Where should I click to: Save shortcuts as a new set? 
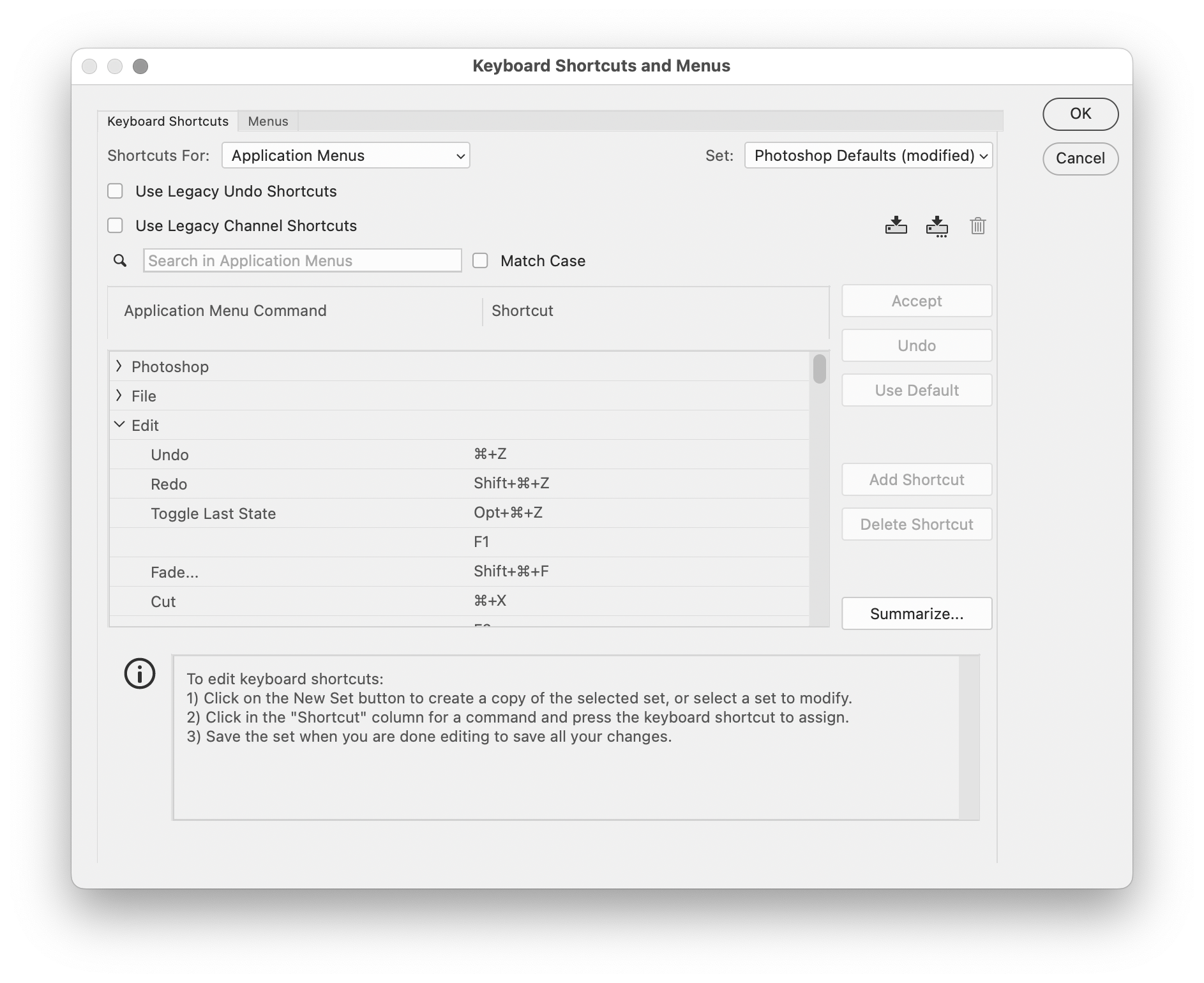click(x=937, y=226)
